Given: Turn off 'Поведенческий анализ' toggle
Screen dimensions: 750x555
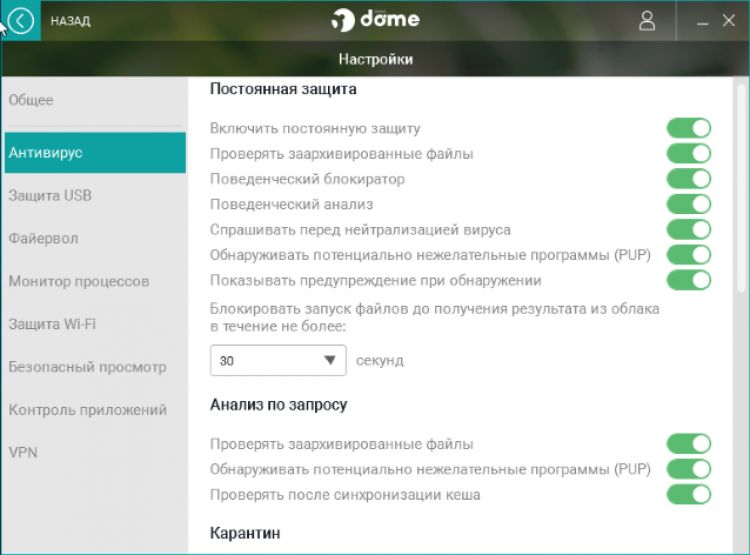Looking at the screenshot, I should (x=689, y=204).
